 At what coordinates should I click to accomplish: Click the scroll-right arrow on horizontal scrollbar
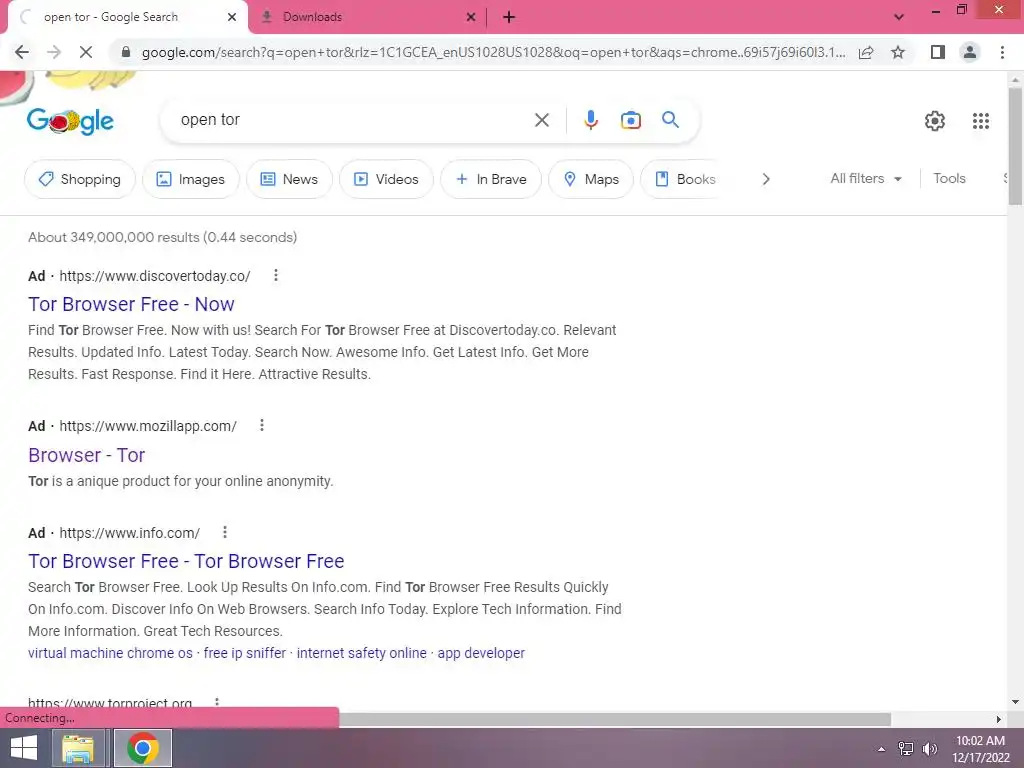tap(999, 719)
